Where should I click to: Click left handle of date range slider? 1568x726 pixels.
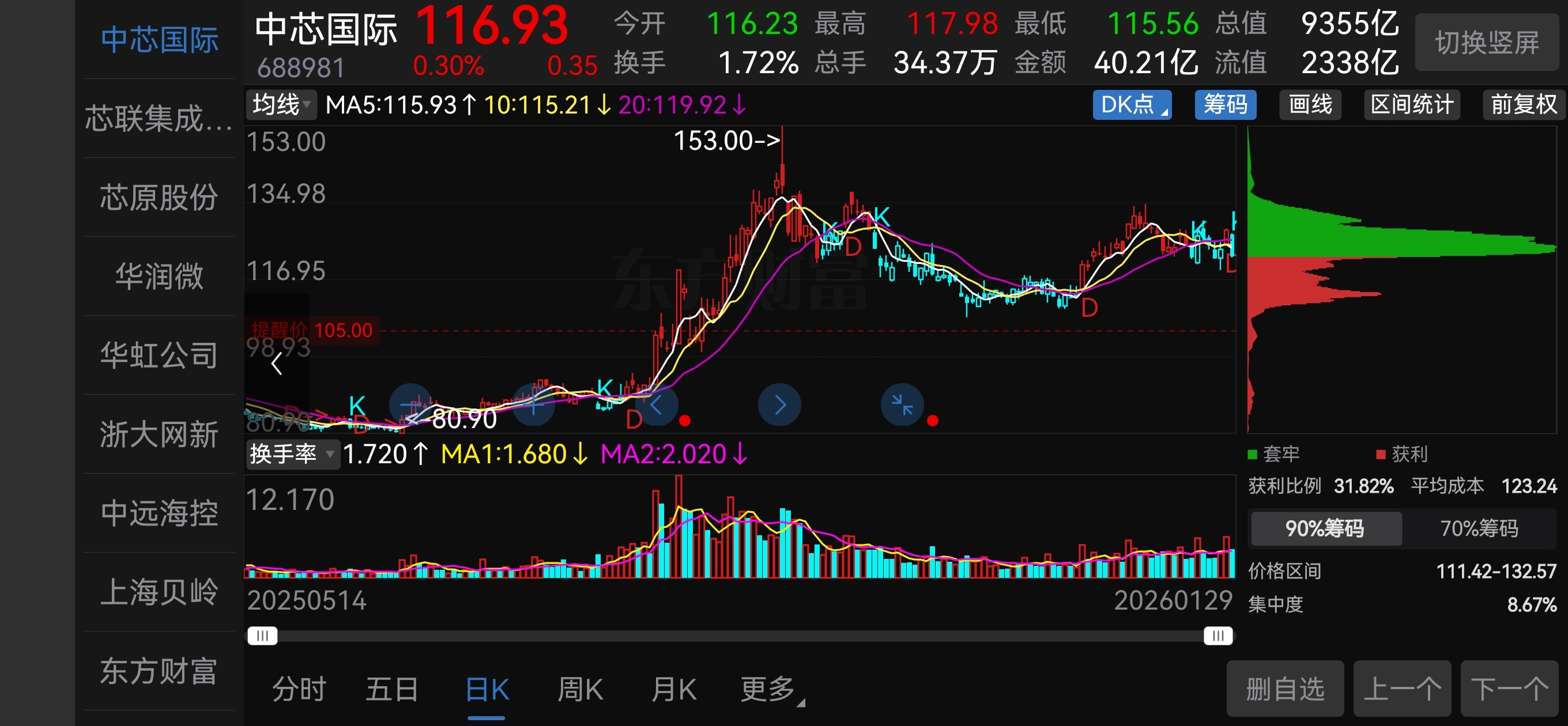click(262, 636)
